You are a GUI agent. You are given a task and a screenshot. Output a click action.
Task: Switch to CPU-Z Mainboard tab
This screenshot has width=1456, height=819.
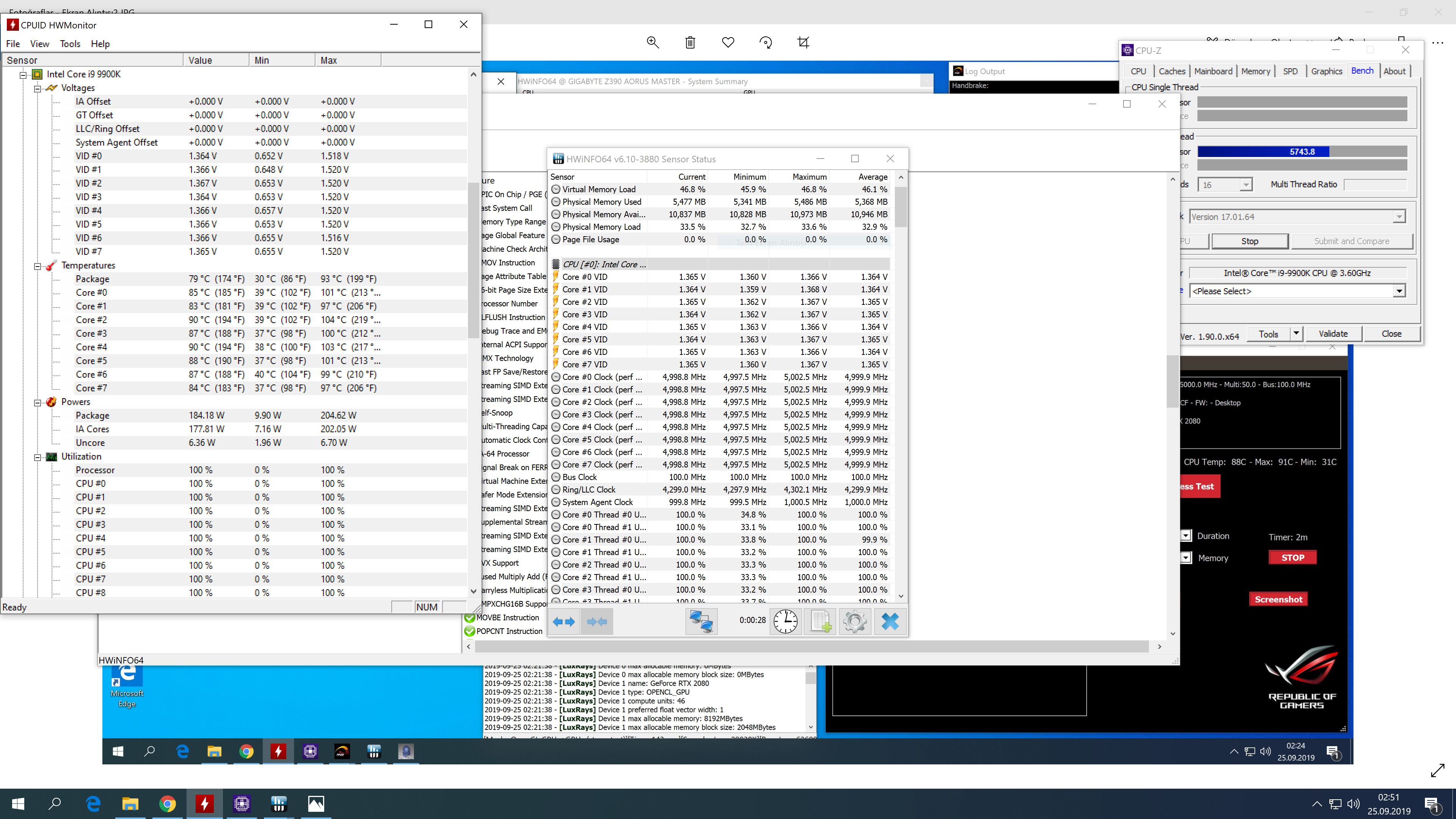coord(1213,71)
